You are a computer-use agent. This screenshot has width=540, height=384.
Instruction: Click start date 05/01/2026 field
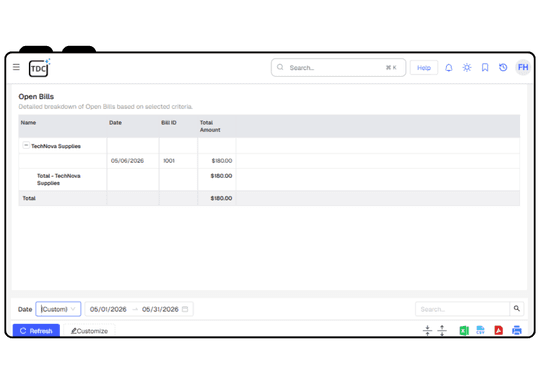pos(108,309)
